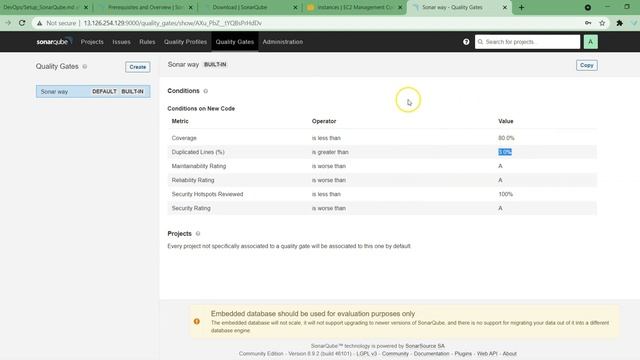Image resolution: width=640 pixels, height=360 pixels.
Task: Click the Security Hotspots Reviewed metric
Action: [207, 194]
